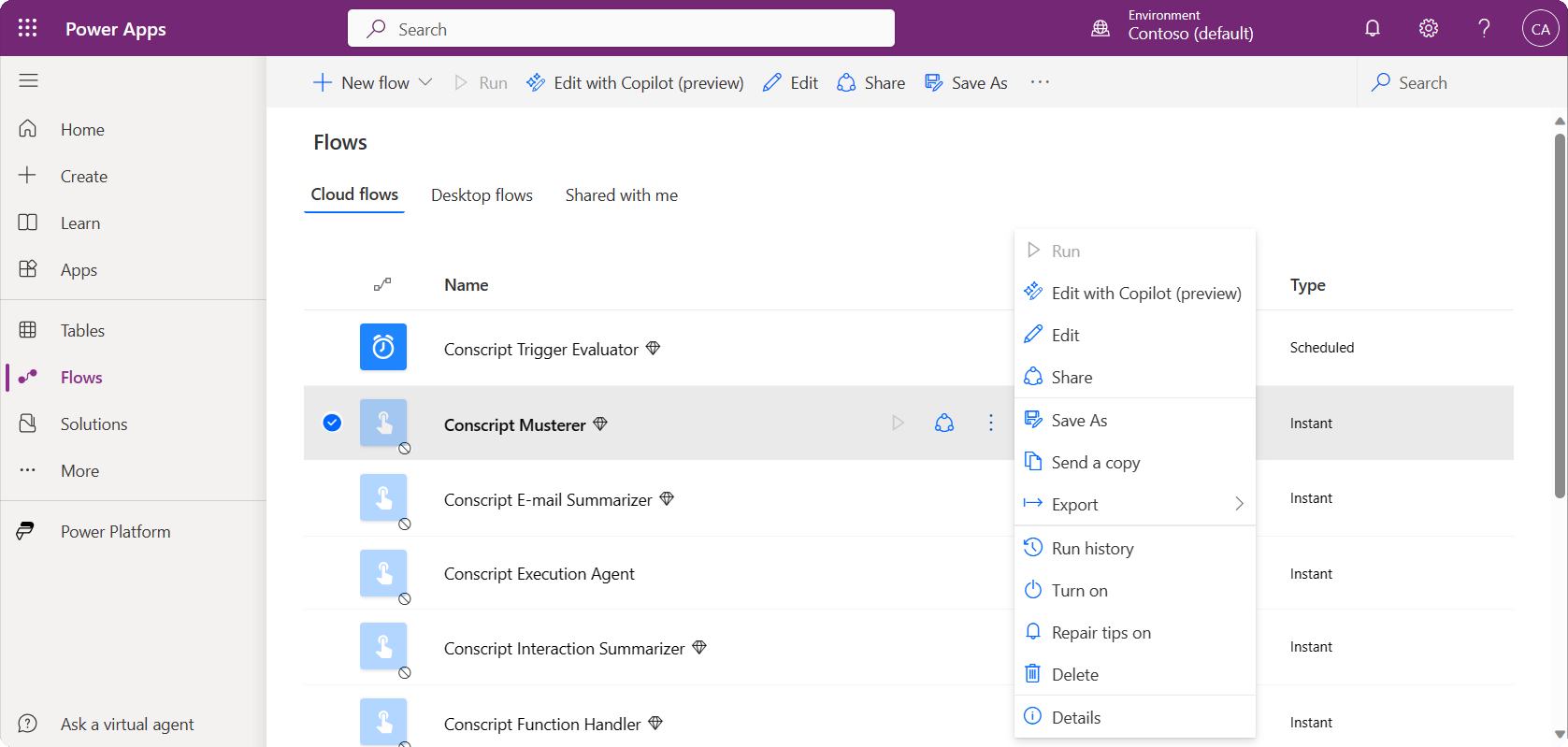Viewport: 1568px width, 747px height.
Task: Sort by the Name column header
Action: pyautogui.click(x=466, y=284)
